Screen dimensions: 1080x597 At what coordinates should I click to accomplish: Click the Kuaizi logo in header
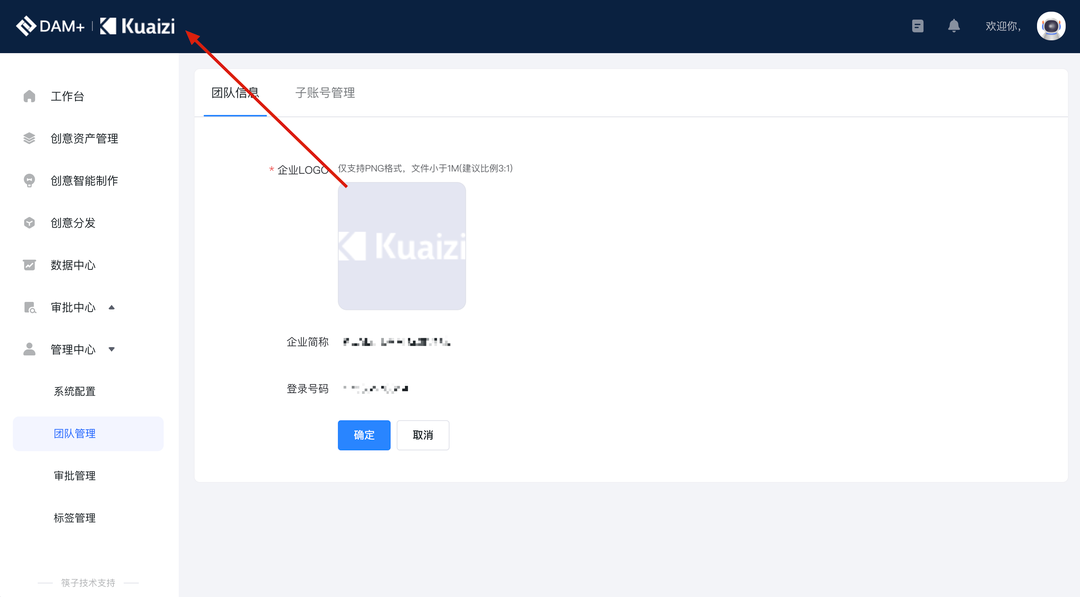tap(137, 26)
